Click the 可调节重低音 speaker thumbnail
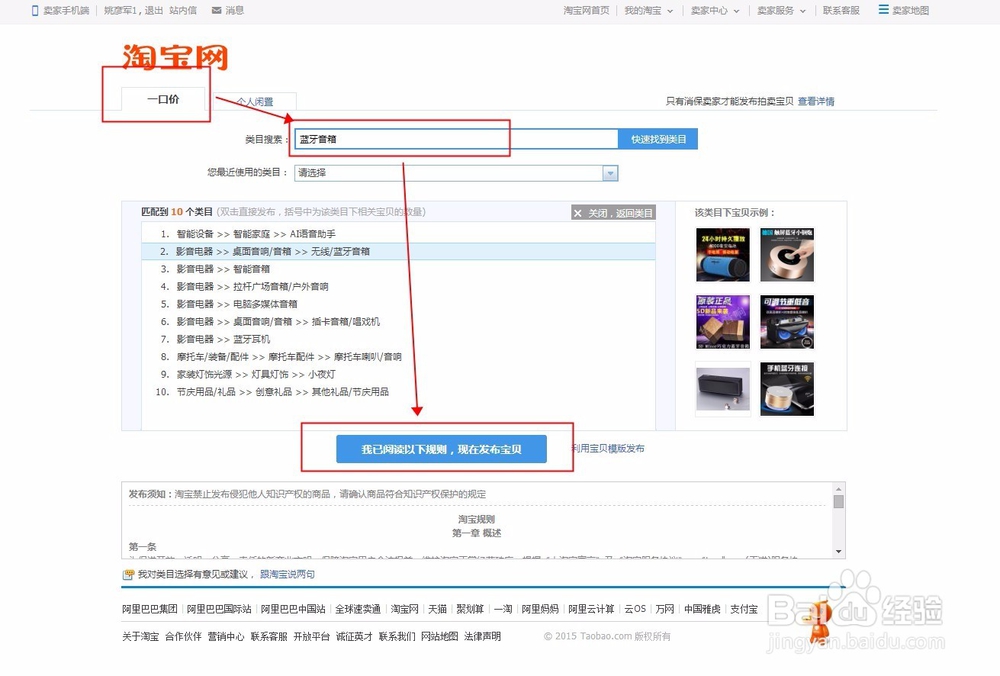1000x676 pixels. coord(787,321)
